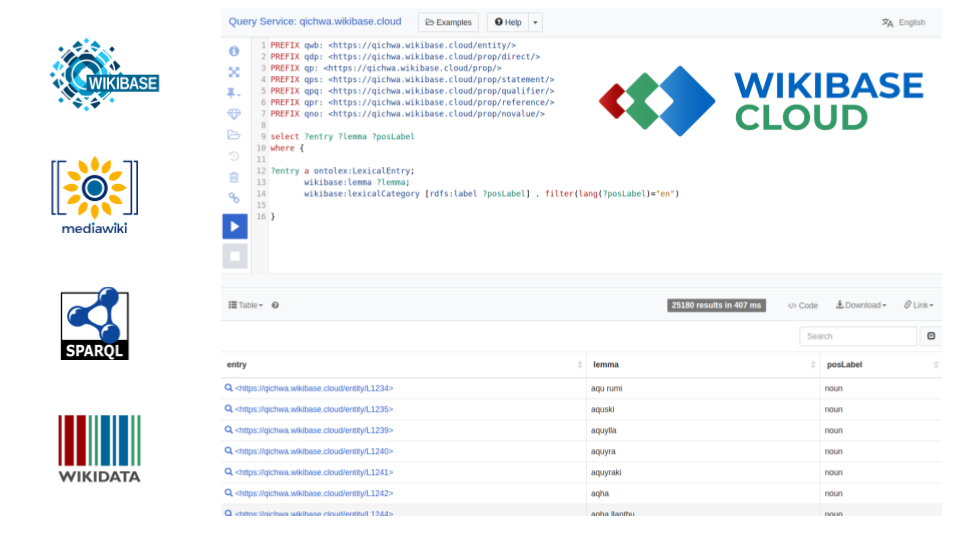Click the stop query square button
960x540 pixels.
[x=234, y=256]
